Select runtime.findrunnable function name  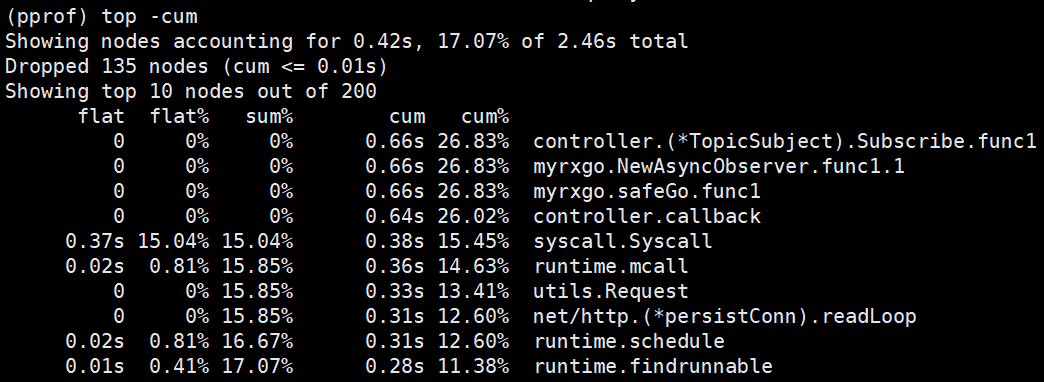click(652, 366)
